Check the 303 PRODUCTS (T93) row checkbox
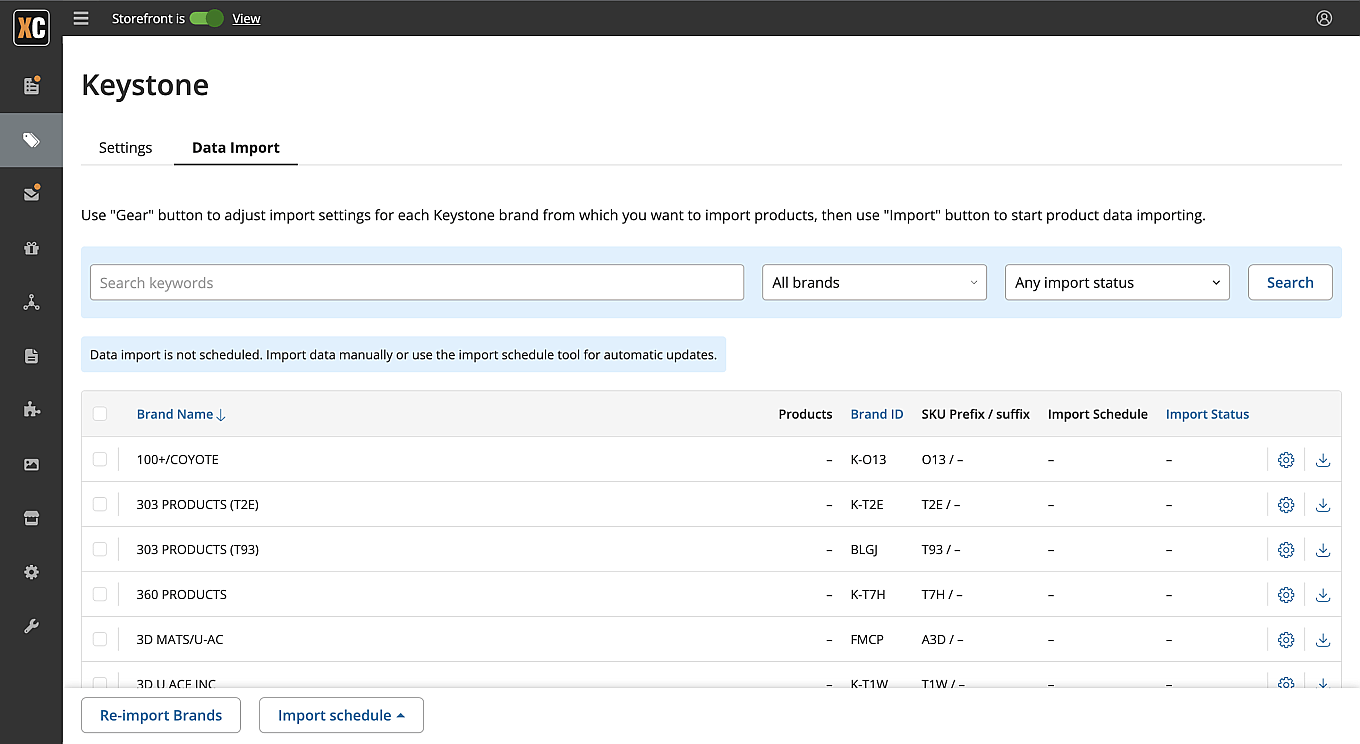1360x744 pixels. 100,549
